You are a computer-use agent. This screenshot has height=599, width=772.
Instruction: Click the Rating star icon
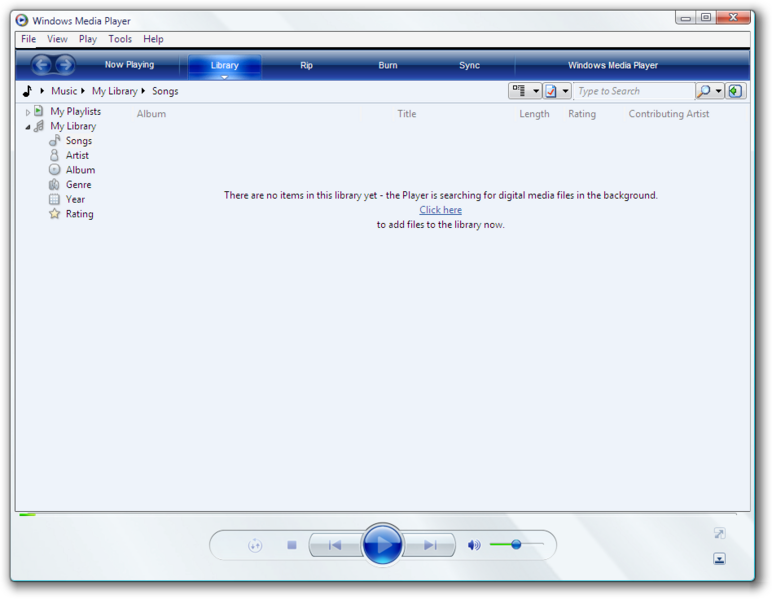point(54,214)
